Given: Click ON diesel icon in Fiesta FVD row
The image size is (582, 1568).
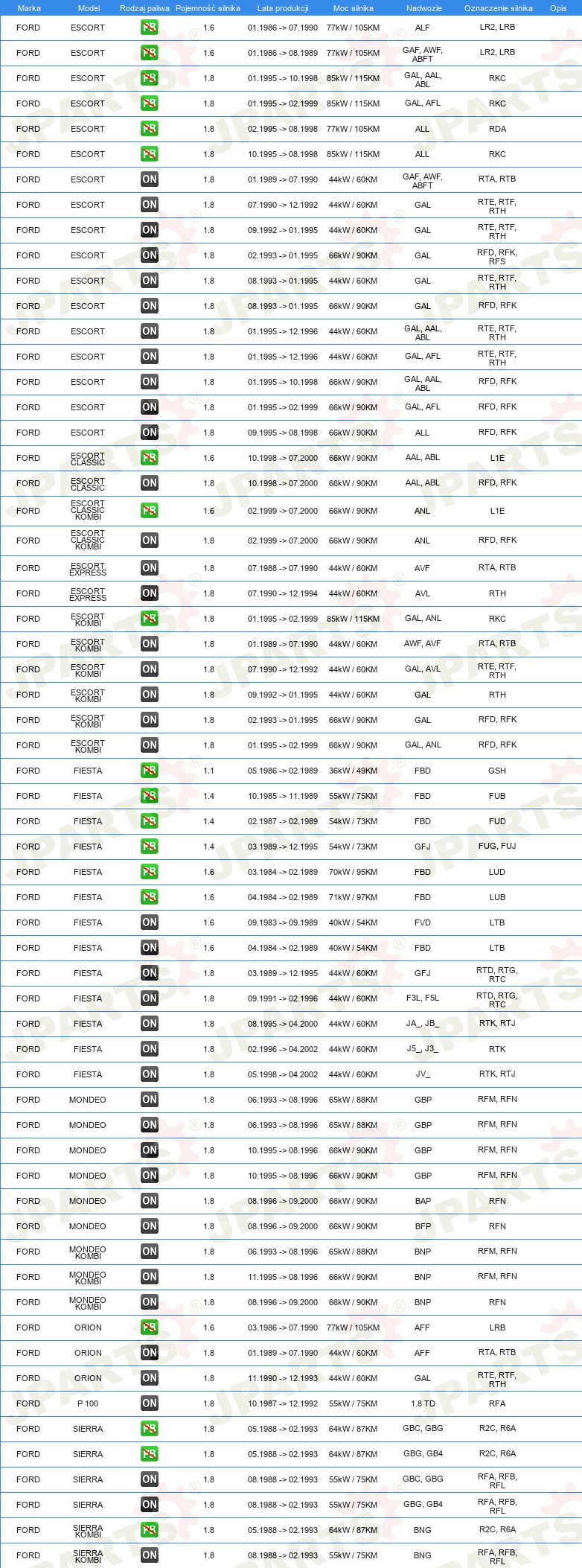Looking at the screenshot, I should click(149, 922).
